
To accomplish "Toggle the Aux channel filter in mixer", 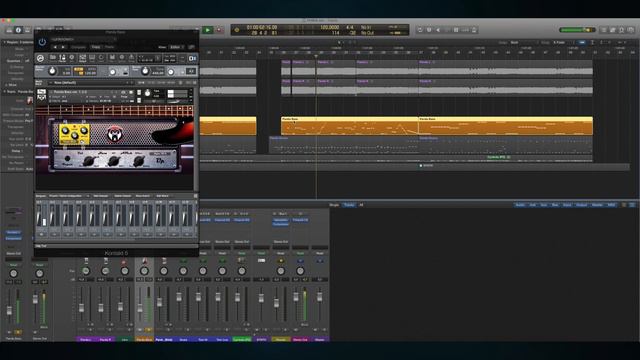I will pyautogui.click(x=543, y=205).
